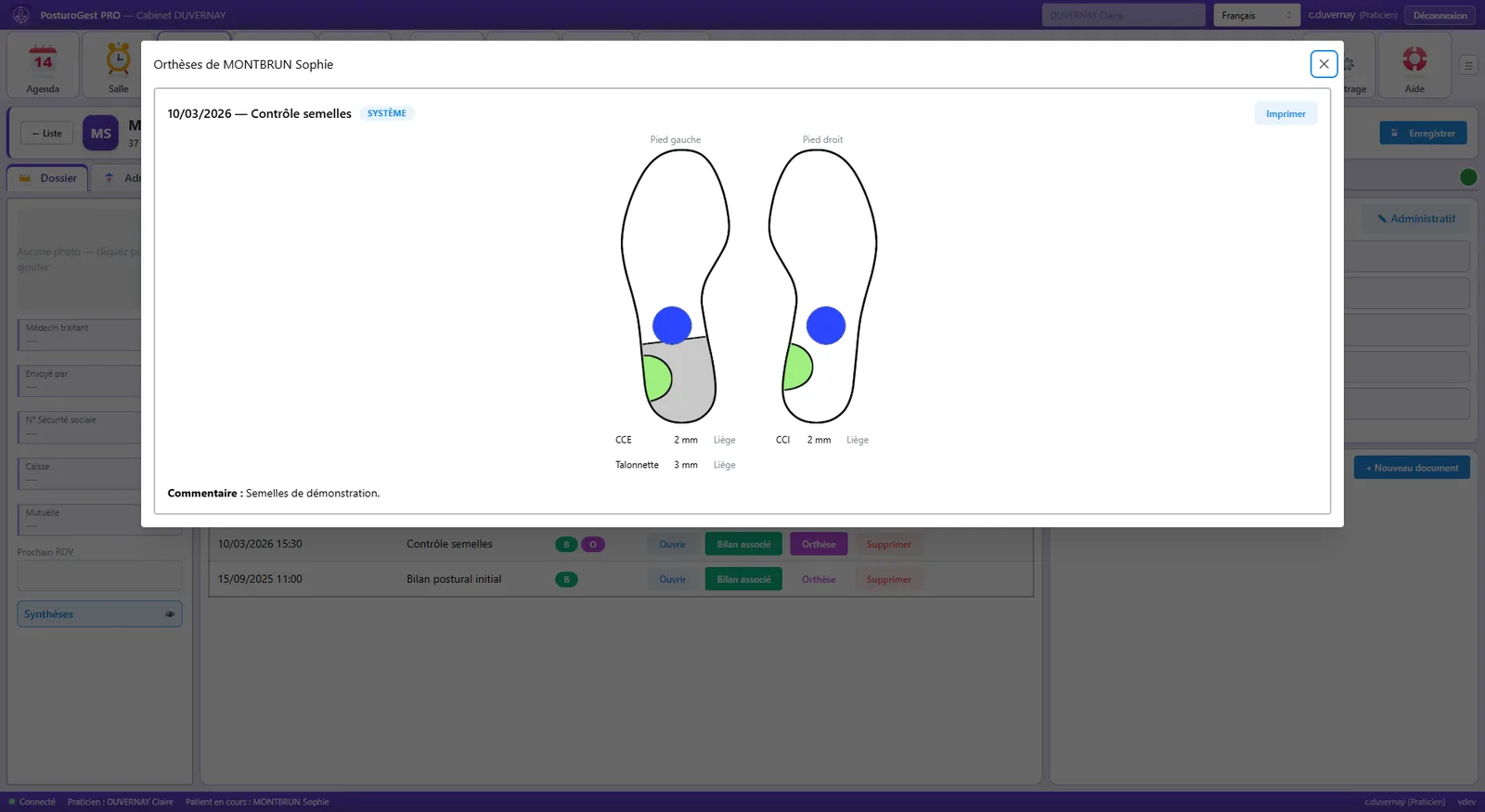1485x812 pixels.
Task: Click the SYSTÈME badge
Action: coord(387,113)
